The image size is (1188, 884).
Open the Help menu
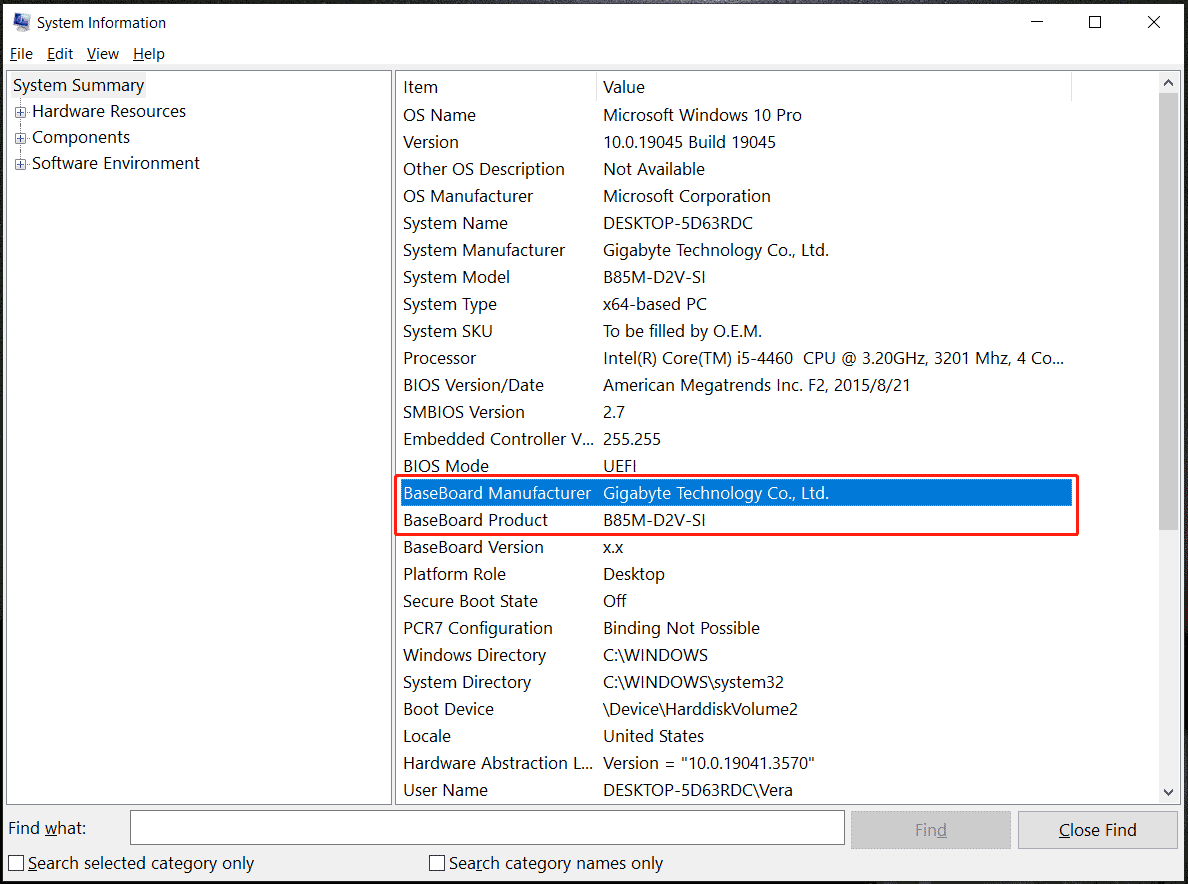(148, 54)
